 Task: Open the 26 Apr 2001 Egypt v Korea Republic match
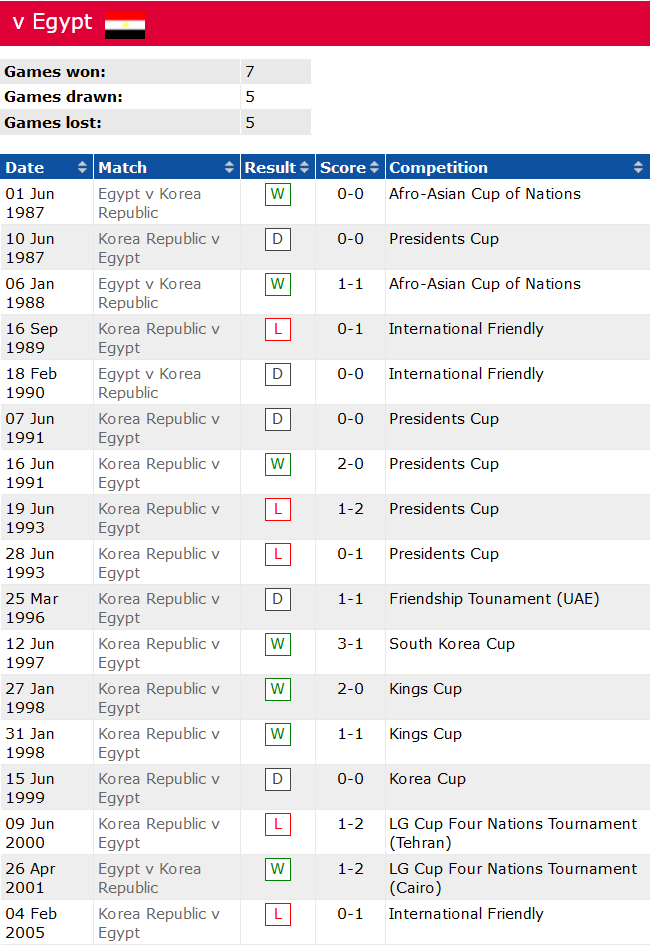point(149,878)
